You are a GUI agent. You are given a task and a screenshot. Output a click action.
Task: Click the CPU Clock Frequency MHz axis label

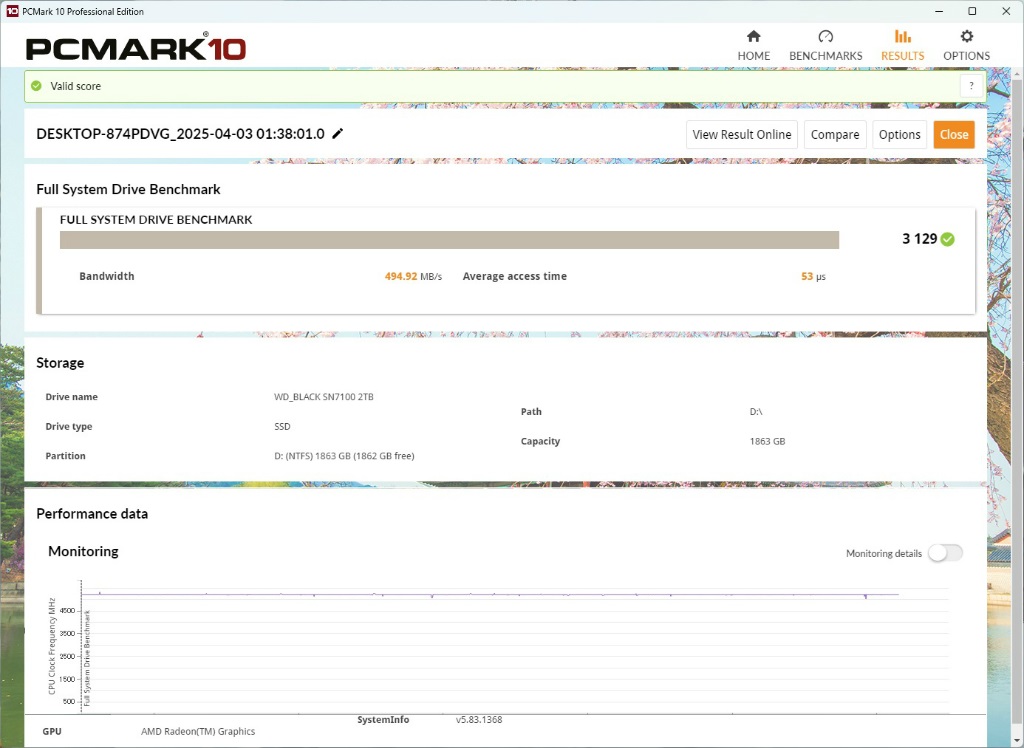point(52,645)
